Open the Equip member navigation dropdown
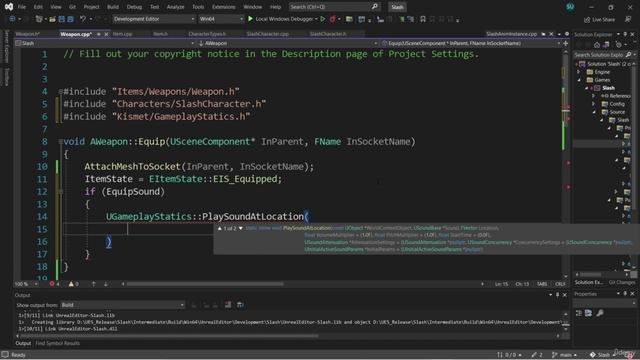Viewport: 640px width, 360px height. tap(471, 43)
